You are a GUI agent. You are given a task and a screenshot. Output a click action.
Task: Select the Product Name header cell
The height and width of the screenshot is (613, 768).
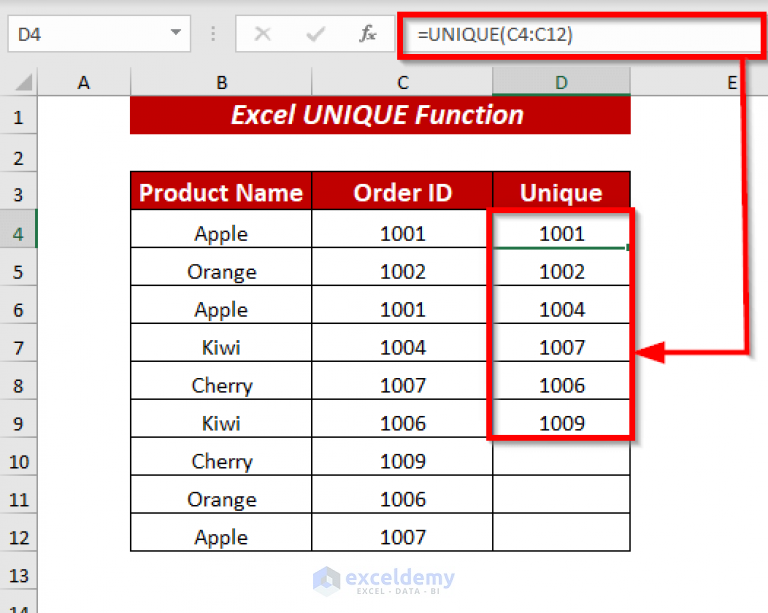221,191
